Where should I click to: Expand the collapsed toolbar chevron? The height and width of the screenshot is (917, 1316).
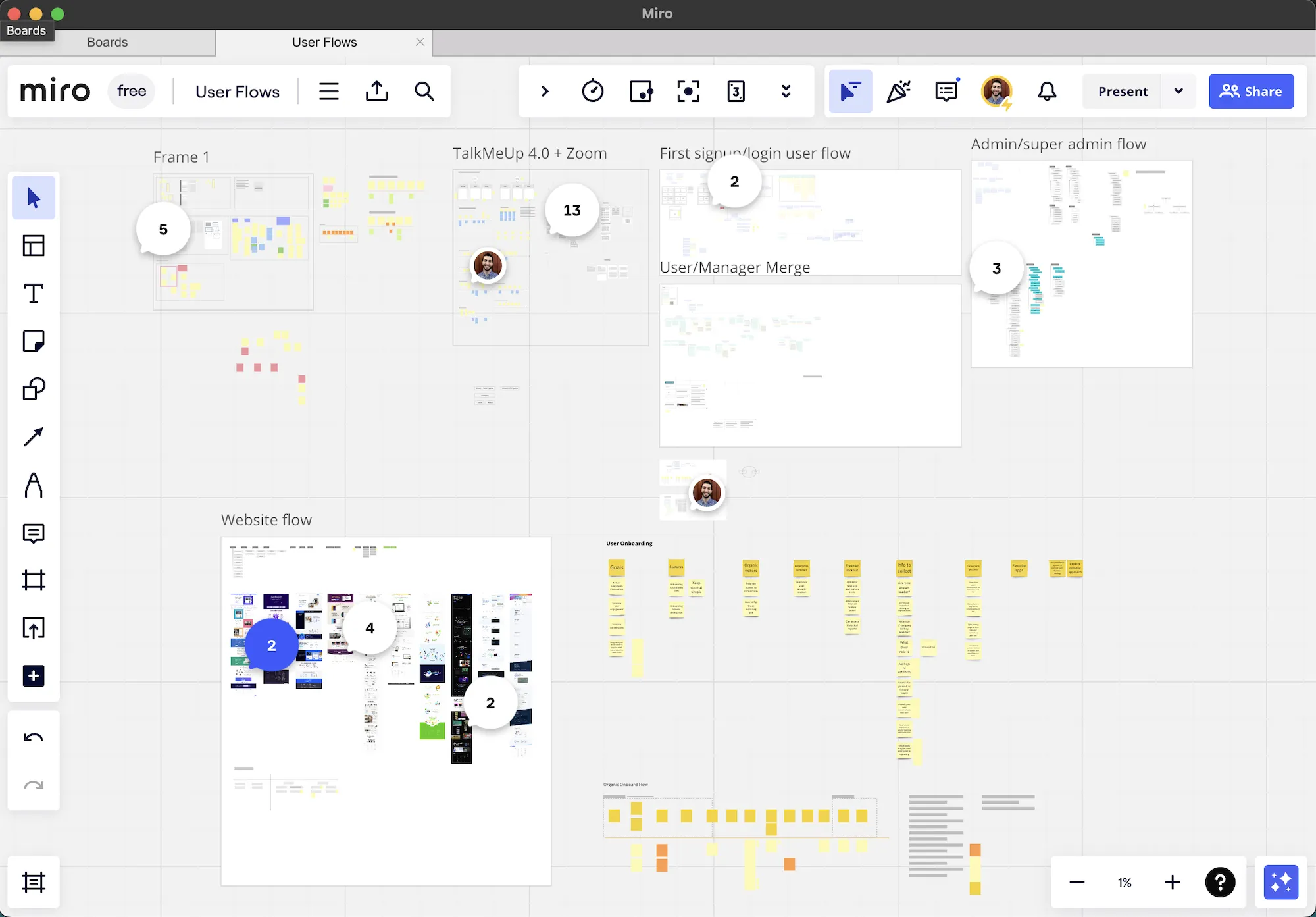[x=545, y=91]
